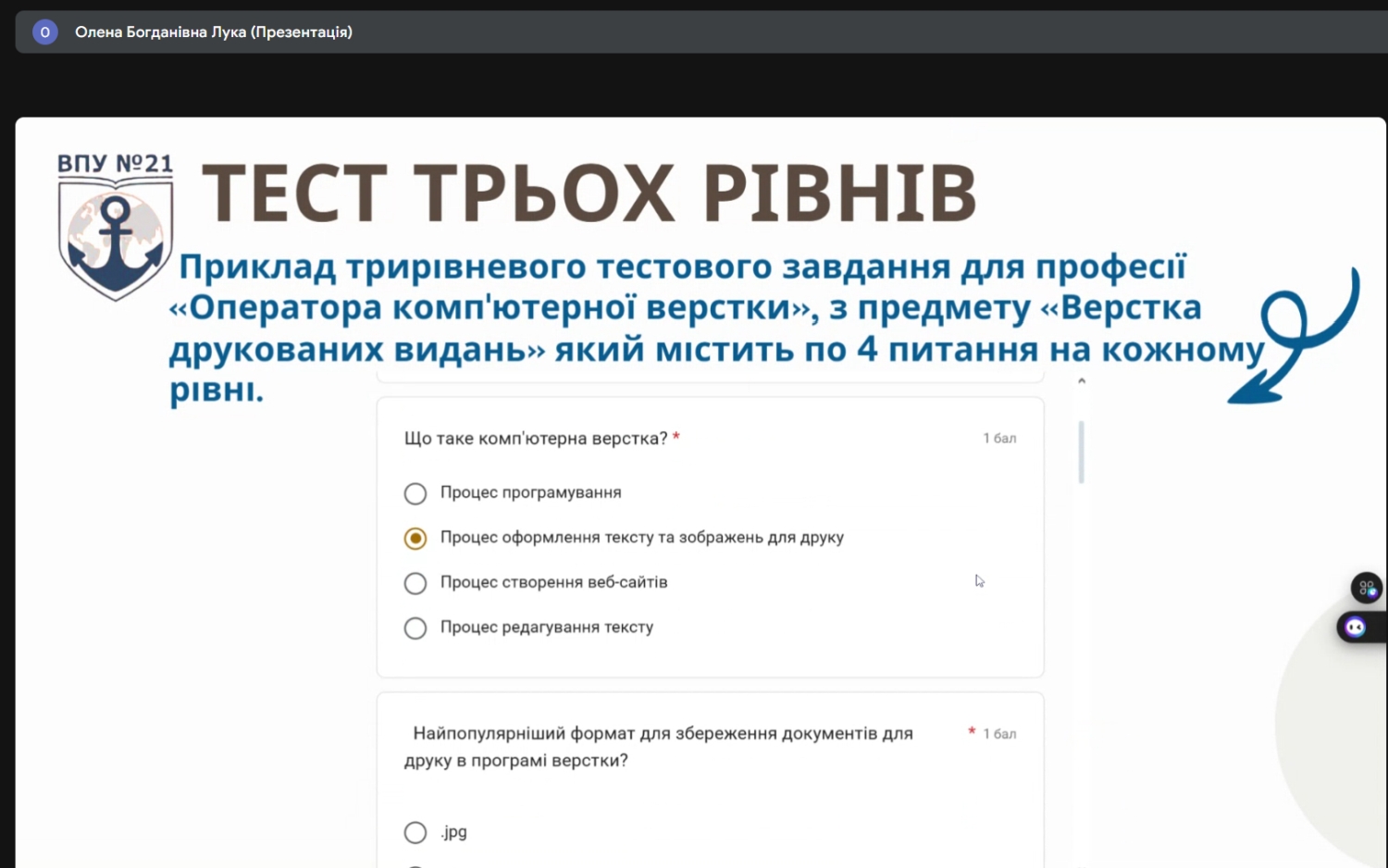The width and height of the screenshot is (1388, 868).
Task: Click the scroll-up arrow above the form scrollbar
Action: point(1081,381)
